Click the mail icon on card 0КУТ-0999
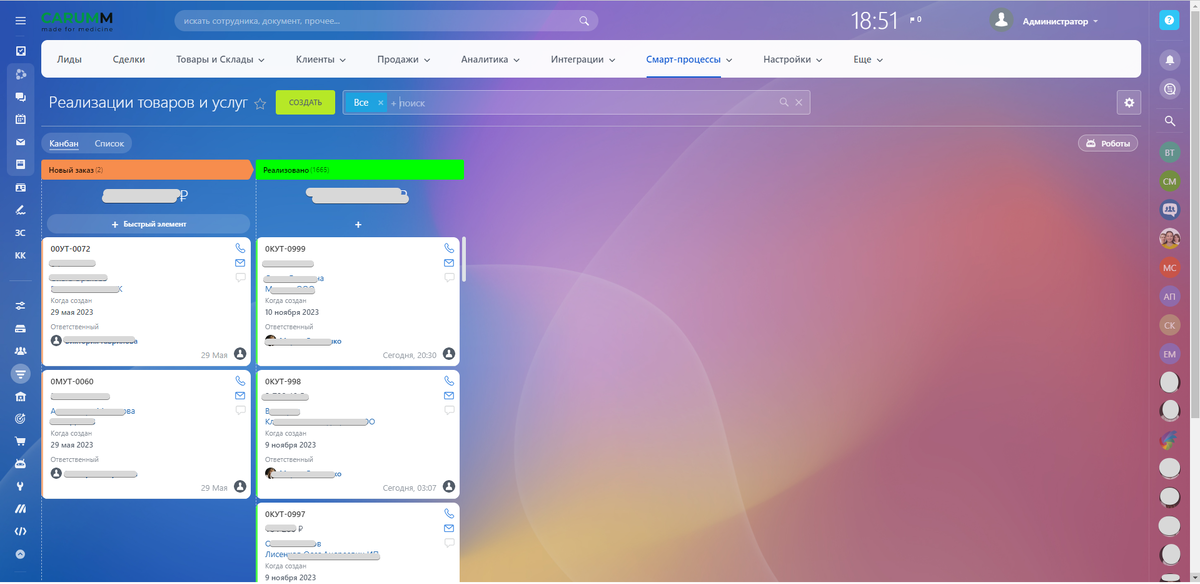This screenshot has height=584, width=1200. (x=449, y=263)
